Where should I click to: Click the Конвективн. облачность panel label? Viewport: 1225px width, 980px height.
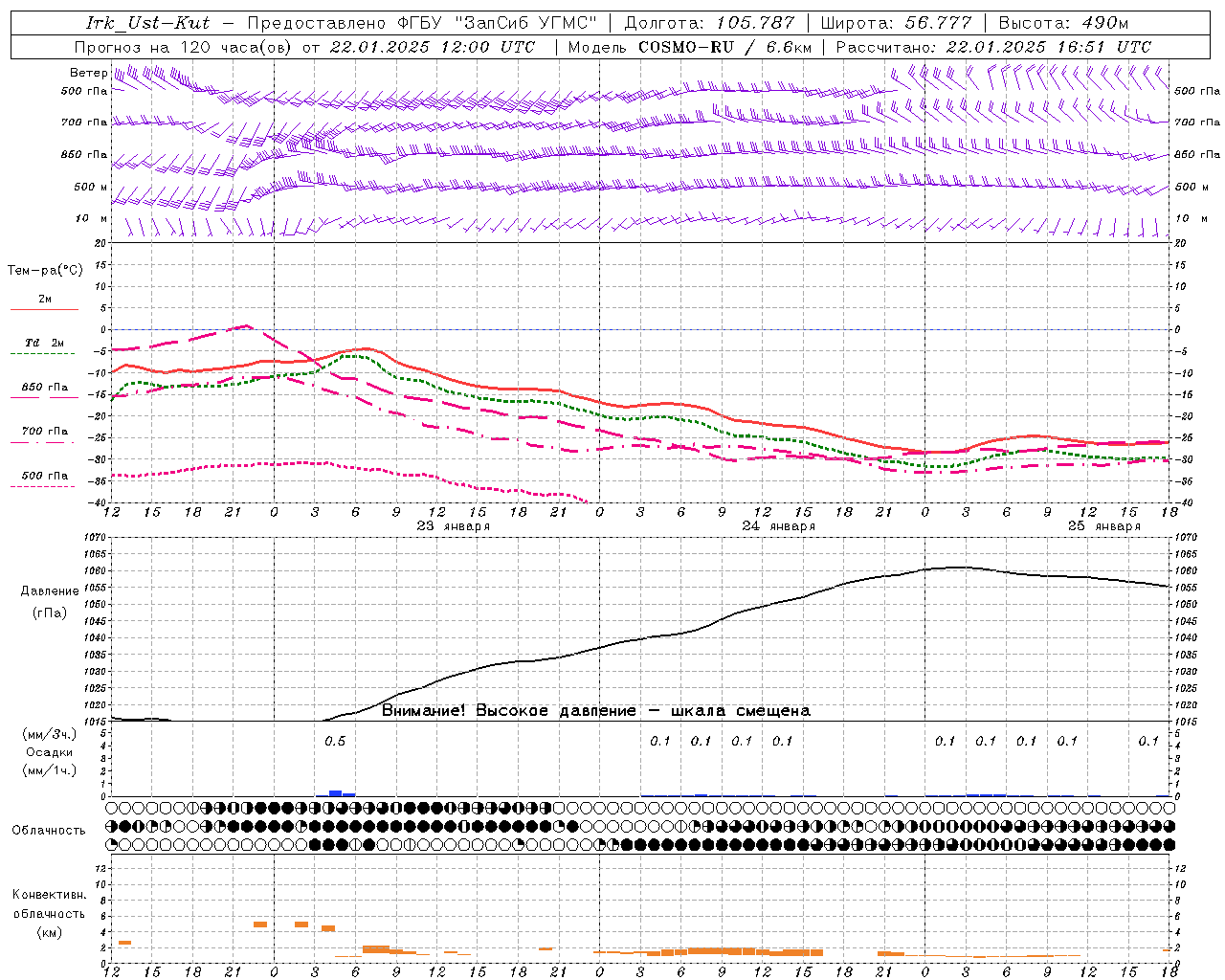(49, 904)
